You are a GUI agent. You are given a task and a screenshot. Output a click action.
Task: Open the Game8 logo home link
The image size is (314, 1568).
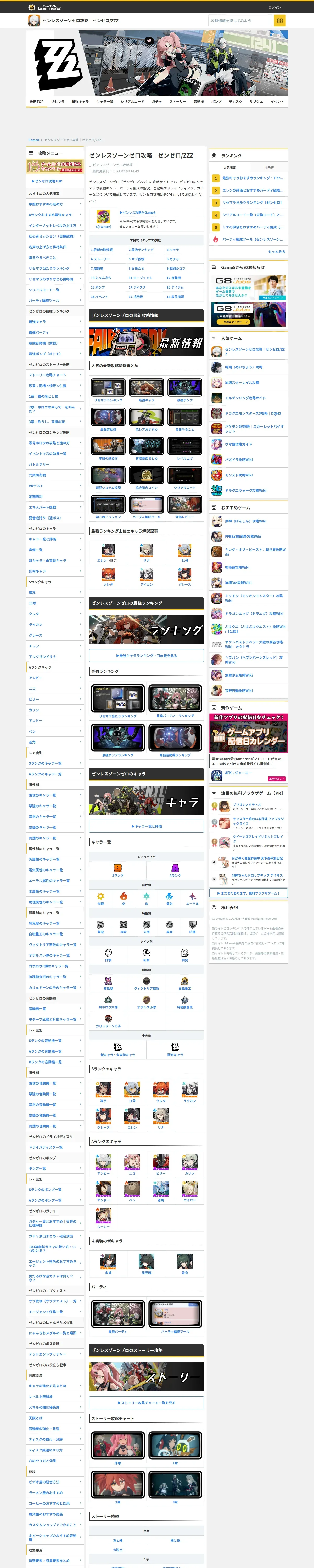coord(44,7)
